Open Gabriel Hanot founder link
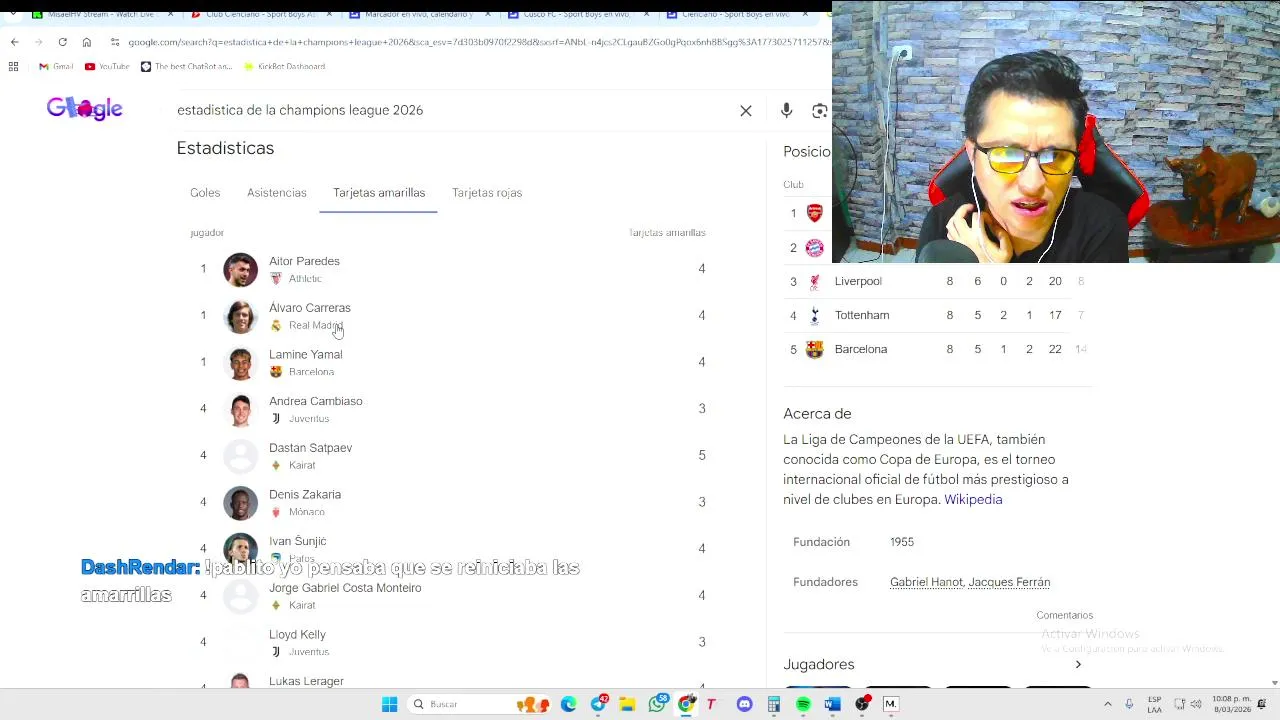Screen dimensions: 1280x720 (x=927, y=582)
